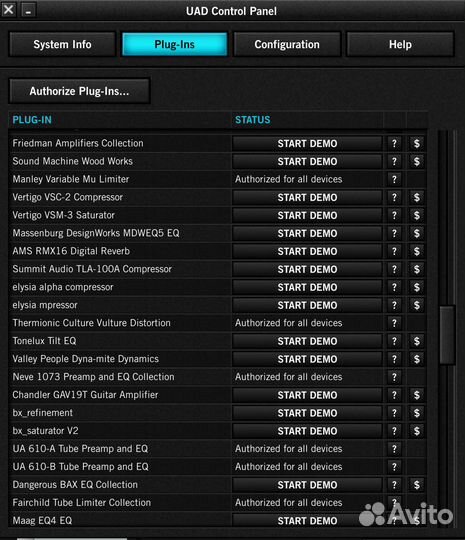
Task: Buy Sound Machine Wood Works via dollar icon
Action: tap(417, 161)
